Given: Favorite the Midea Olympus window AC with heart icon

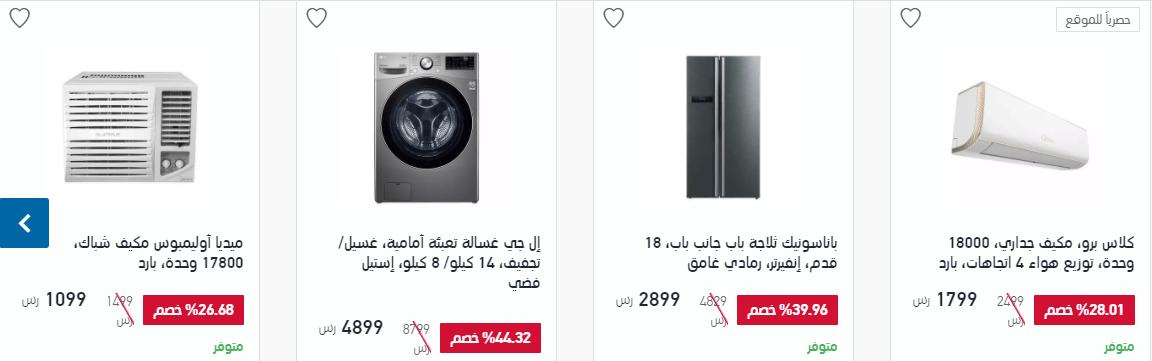Looking at the screenshot, I should pyautogui.click(x=20, y=18).
